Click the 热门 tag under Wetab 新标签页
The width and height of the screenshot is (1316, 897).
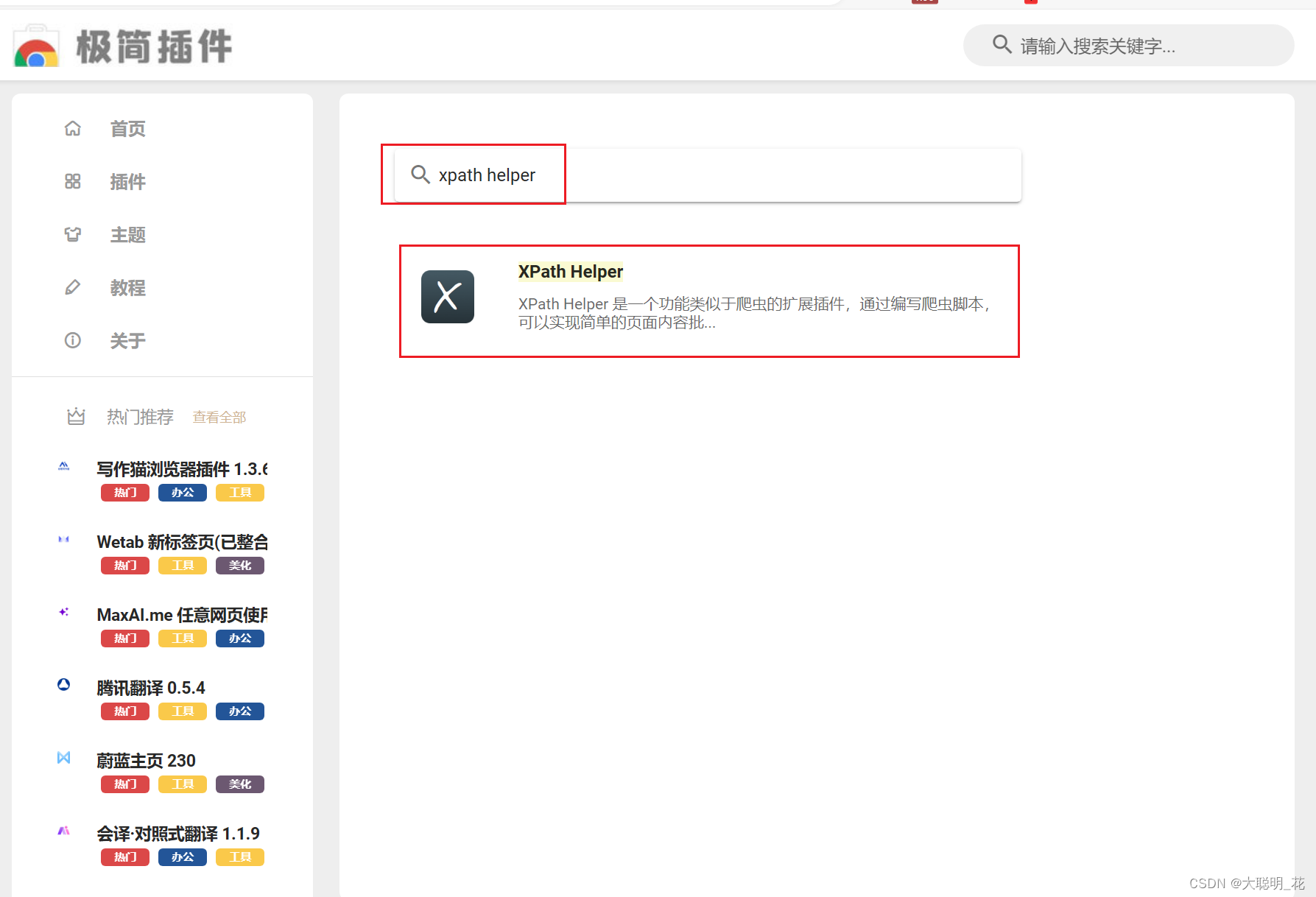click(x=124, y=565)
